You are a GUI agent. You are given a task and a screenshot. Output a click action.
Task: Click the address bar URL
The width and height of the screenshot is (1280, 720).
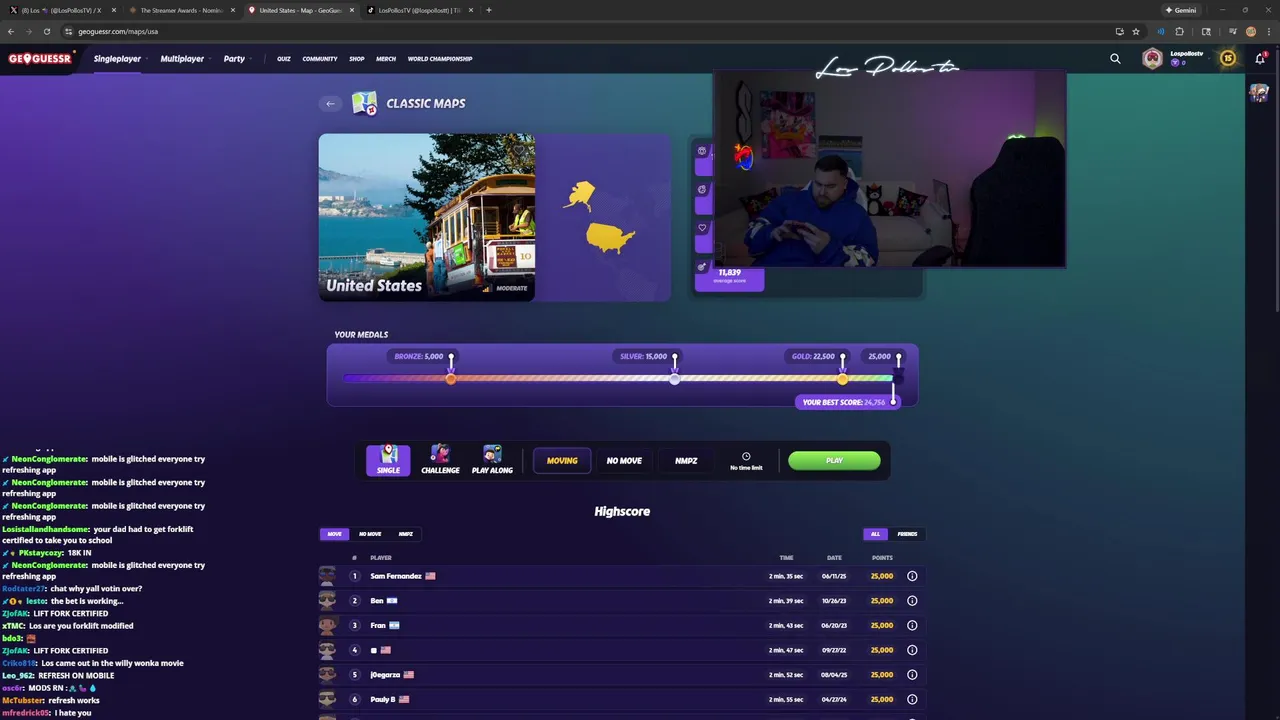pyautogui.click(x=118, y=31)
